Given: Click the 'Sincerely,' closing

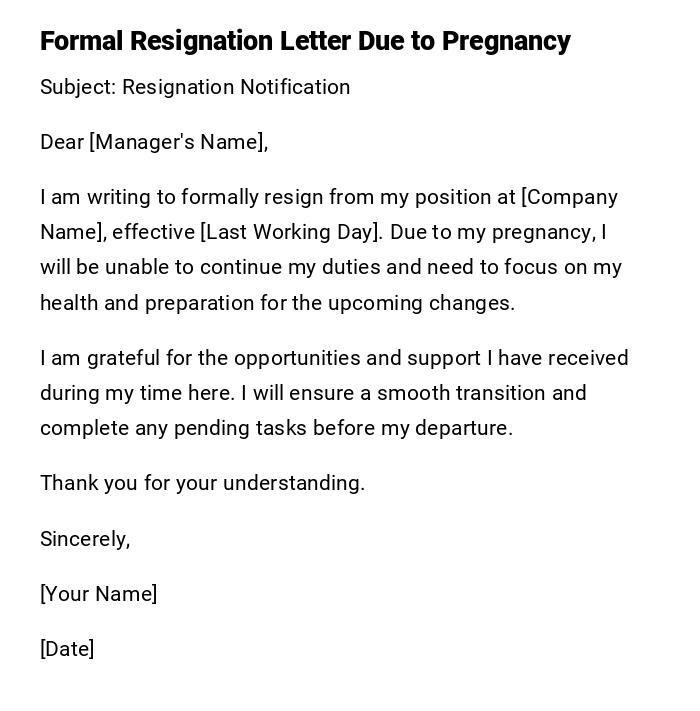Looking at the screenshot, I should (85, 539).
